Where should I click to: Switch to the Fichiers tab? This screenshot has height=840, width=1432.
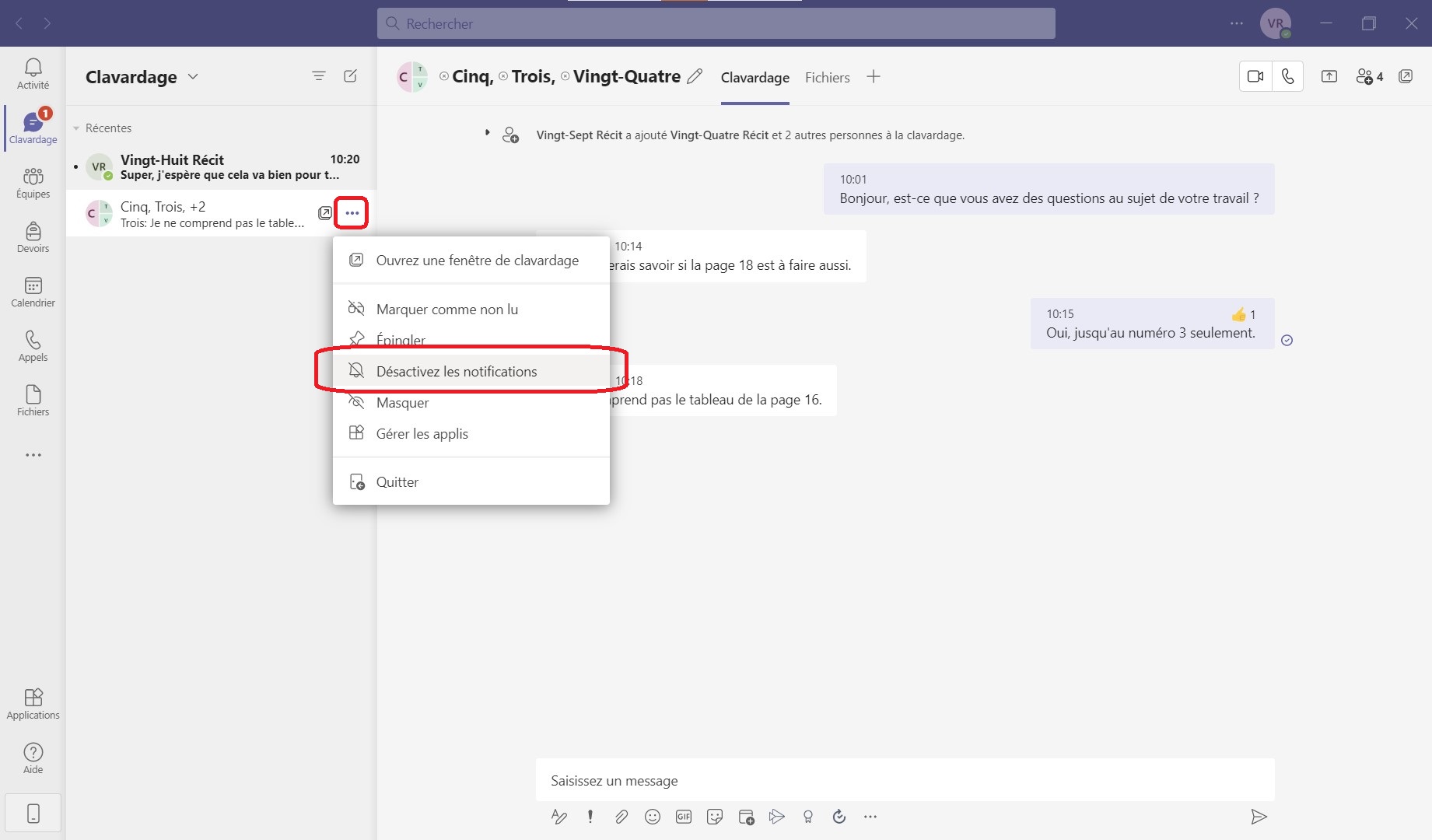pos(827,78)
